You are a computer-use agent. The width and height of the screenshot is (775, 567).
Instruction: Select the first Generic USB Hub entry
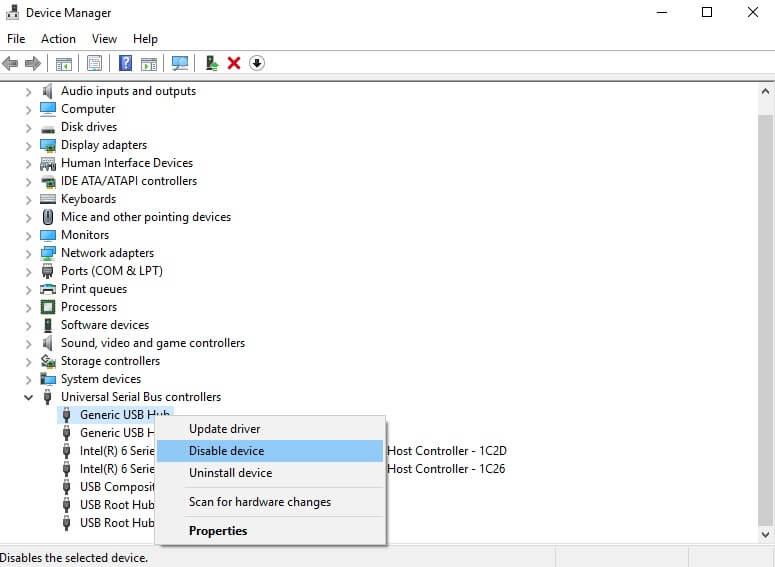coord(115,415)
